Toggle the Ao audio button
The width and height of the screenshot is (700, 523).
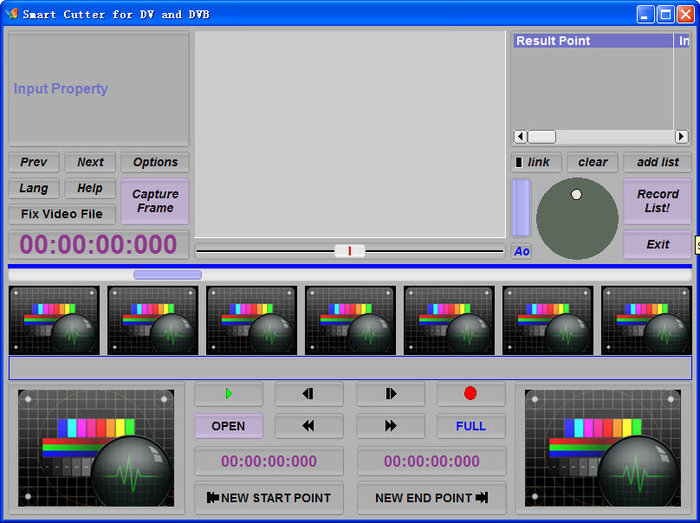[521, 251]
